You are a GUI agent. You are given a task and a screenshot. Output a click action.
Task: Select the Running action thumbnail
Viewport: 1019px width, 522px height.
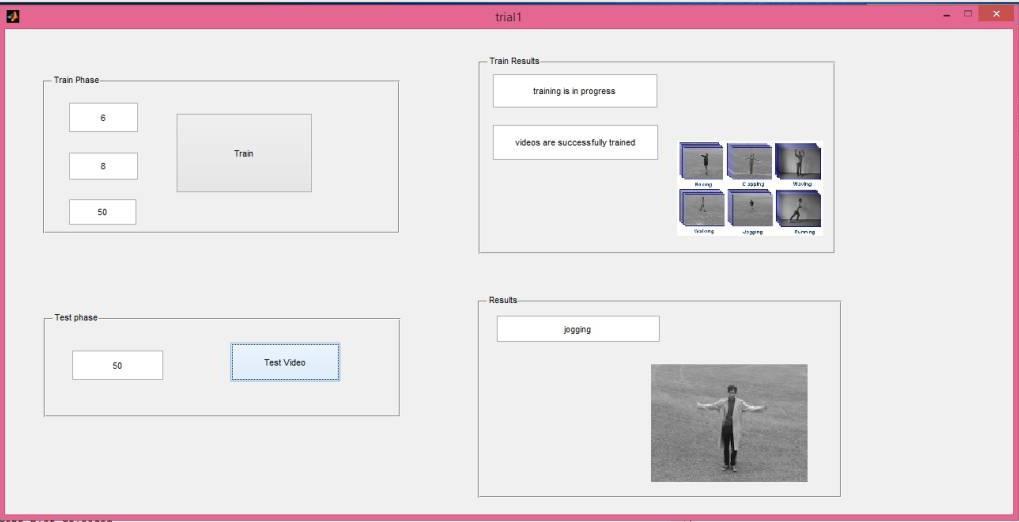(x=798, y=209)
